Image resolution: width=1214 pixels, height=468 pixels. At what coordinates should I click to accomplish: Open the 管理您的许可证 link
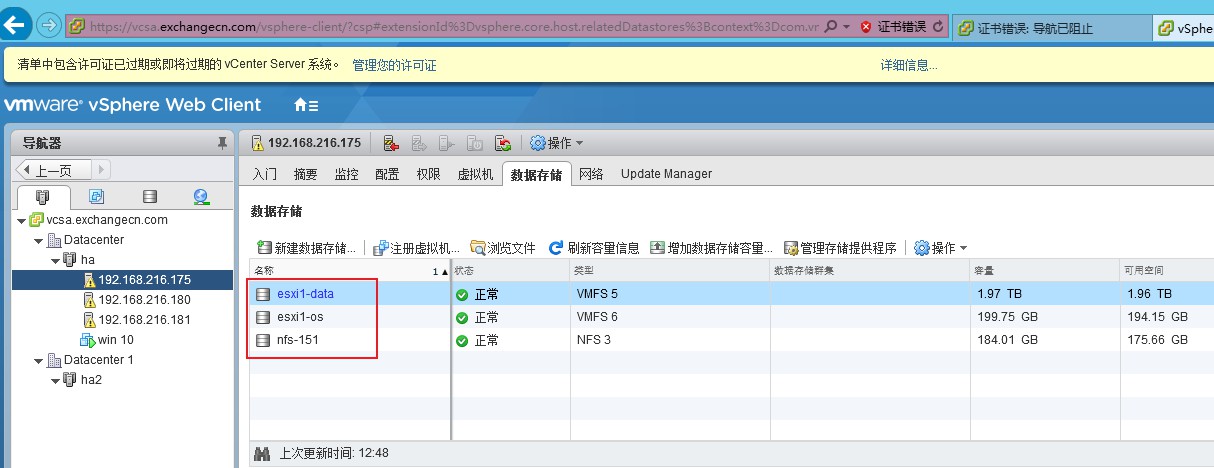point(395,65)
